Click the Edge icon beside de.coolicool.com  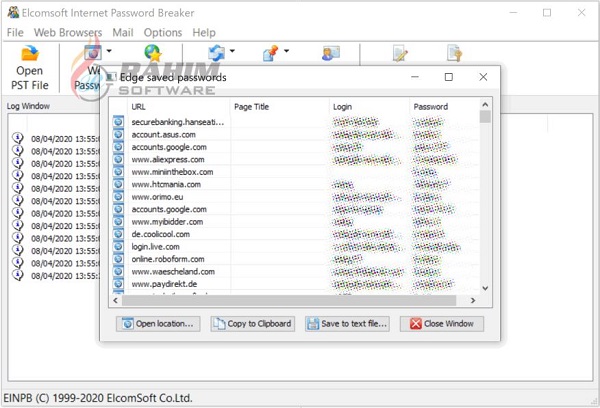point(119,234)
